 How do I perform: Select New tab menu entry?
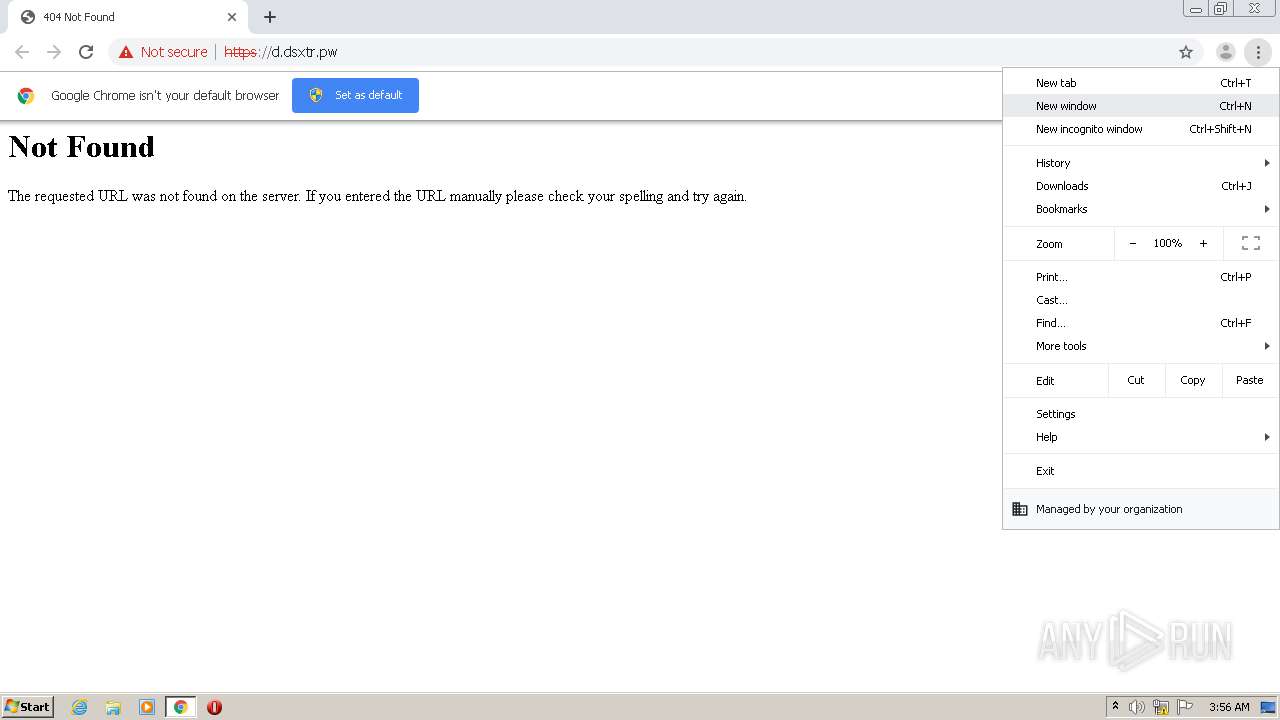click(1141, 83)
